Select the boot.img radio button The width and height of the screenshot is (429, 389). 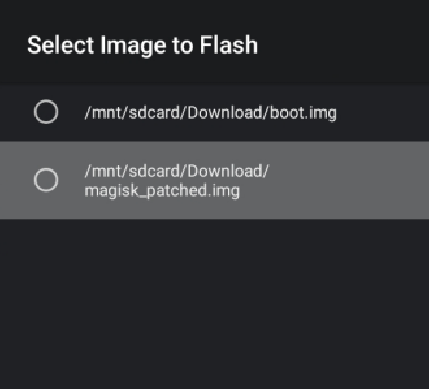point(46,112)
